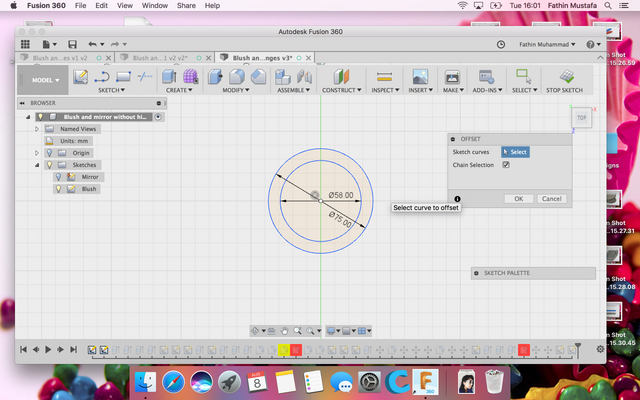Image resolution: width=640 pixels, height=400 pixels.
Task: Activate root component radio button
Action: tap(158, 117)
